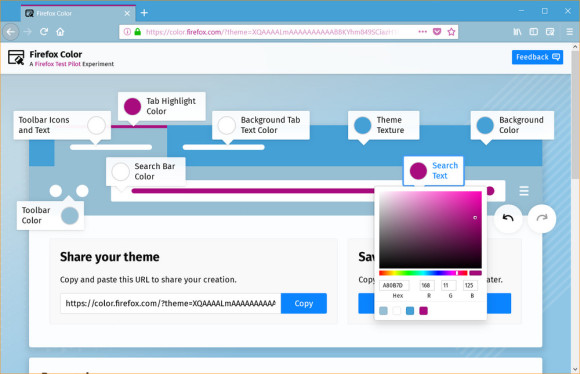Switch to the Firefox Color tab

click(78, 13)
